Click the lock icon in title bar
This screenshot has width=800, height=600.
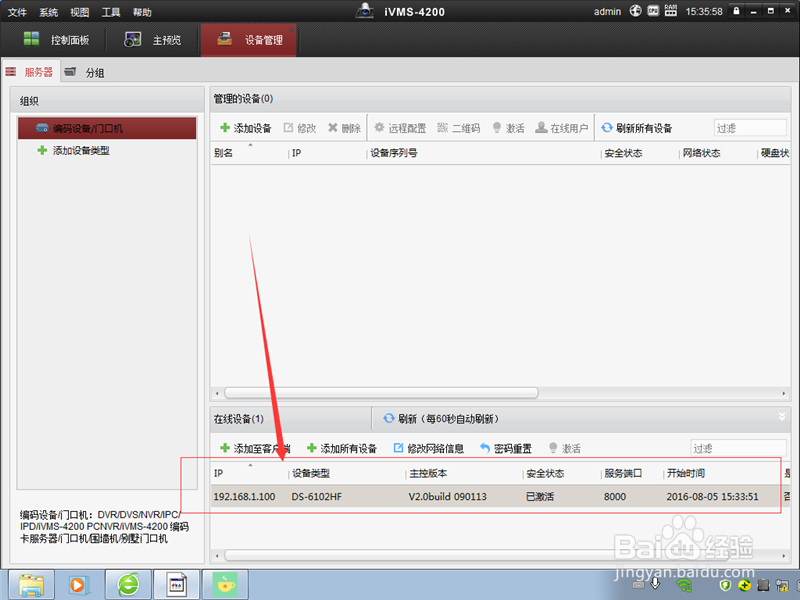[736, 11]
